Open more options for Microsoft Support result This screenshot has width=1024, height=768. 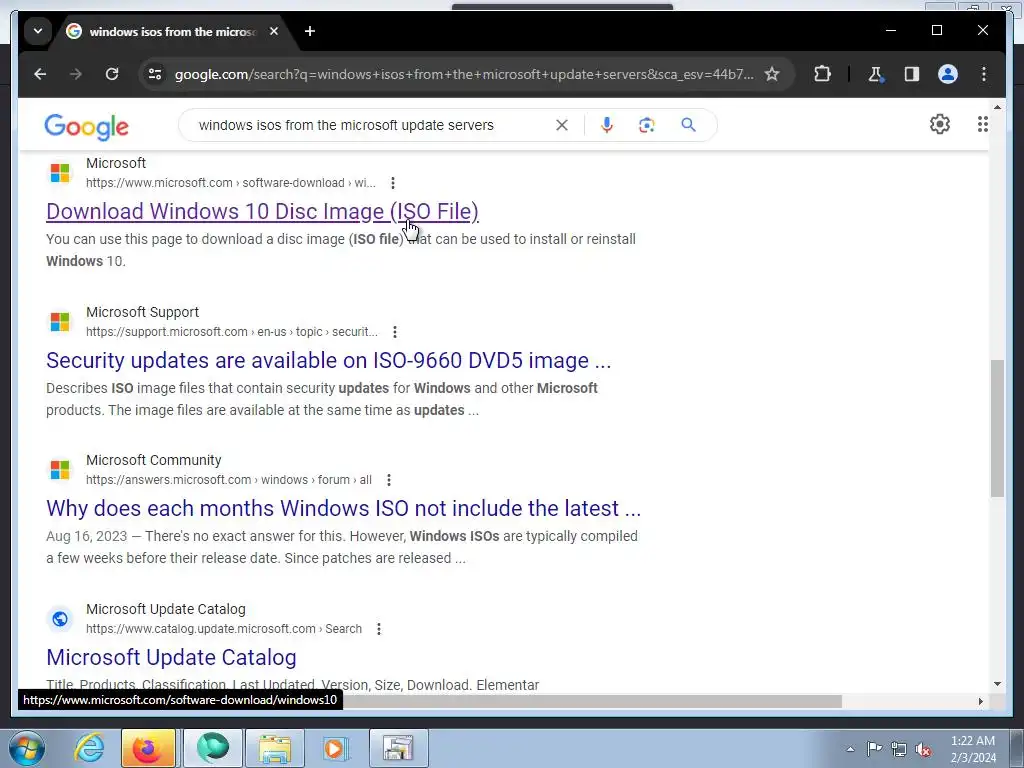[394, 332]
